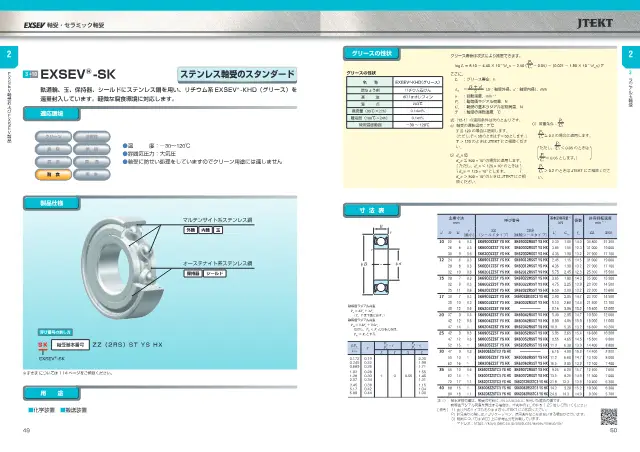Click the orange highlighted "腐食" environment pill
The width and height of the screenshot is (640, 452).
coord(53,175)
